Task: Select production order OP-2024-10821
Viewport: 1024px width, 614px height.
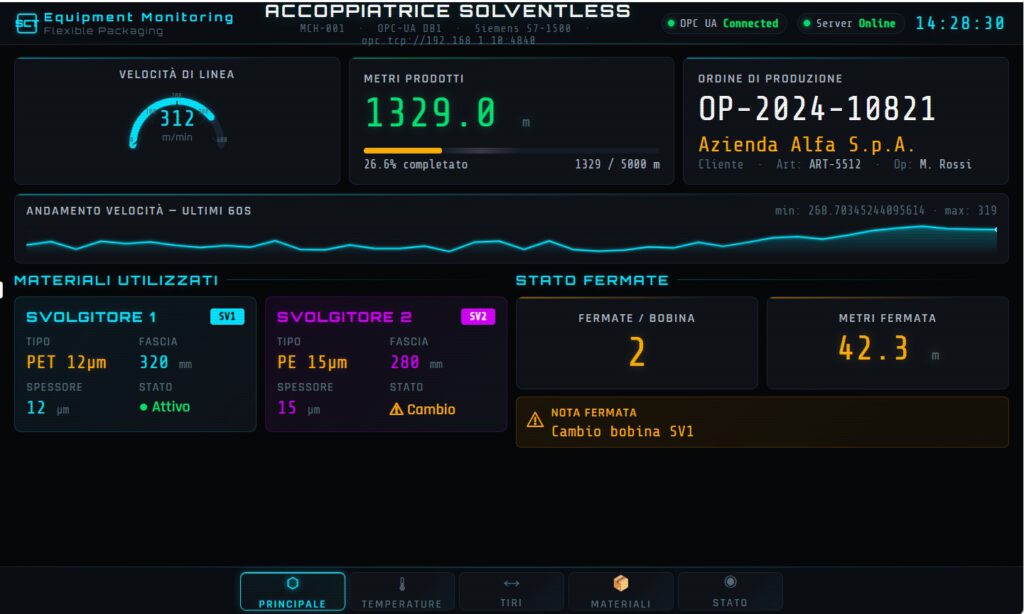Action: point(816,109)
